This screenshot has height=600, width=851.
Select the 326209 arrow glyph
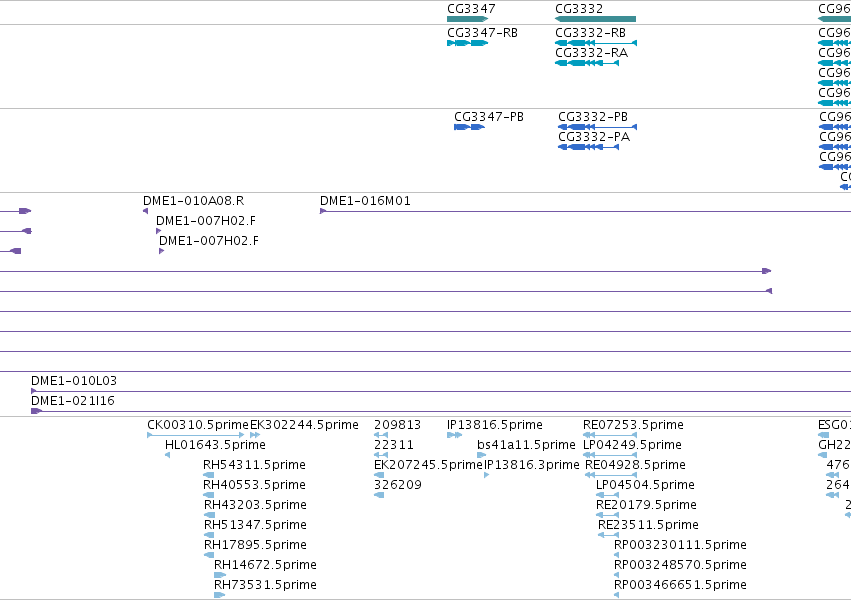coord(379,495)
